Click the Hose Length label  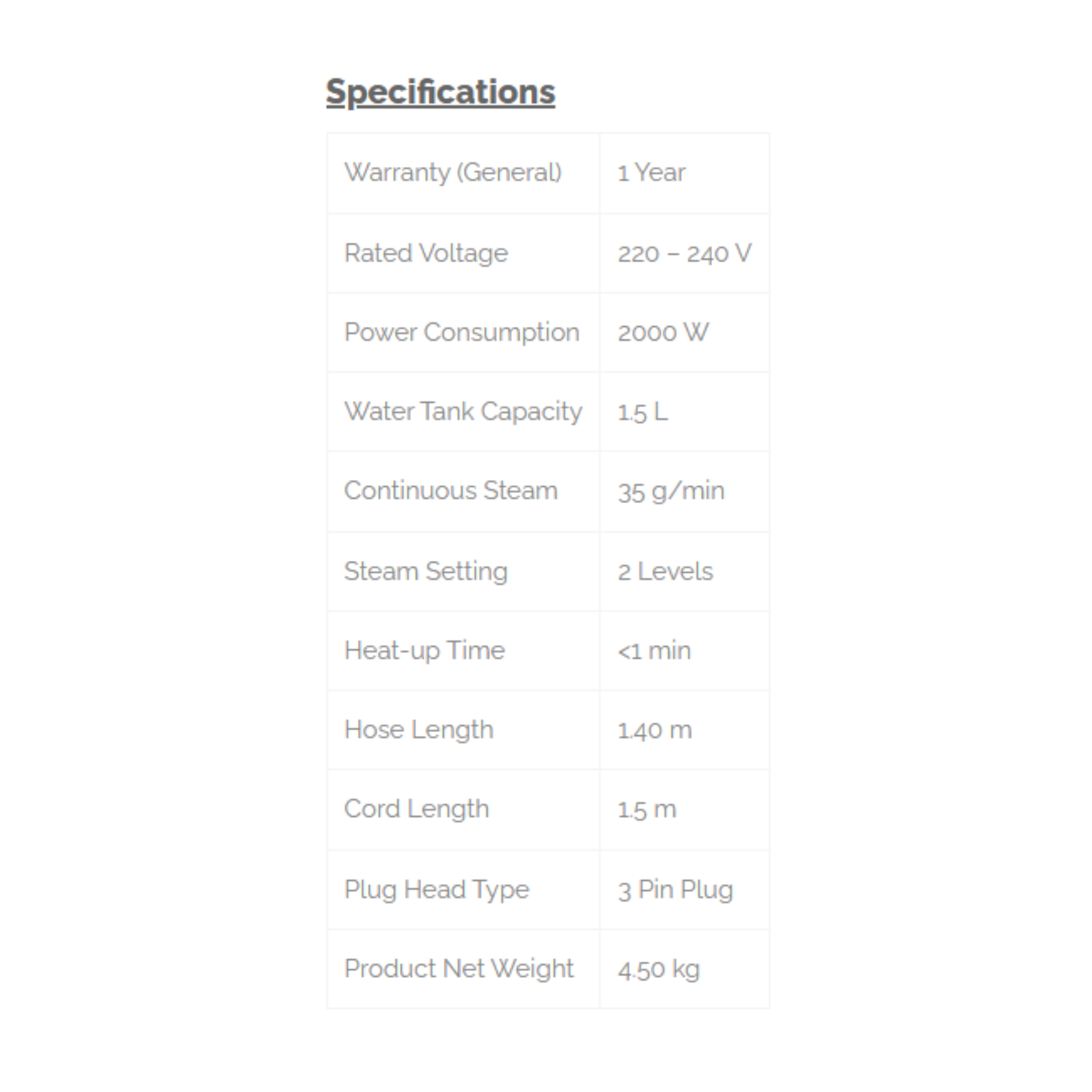[x=419, y=730]
